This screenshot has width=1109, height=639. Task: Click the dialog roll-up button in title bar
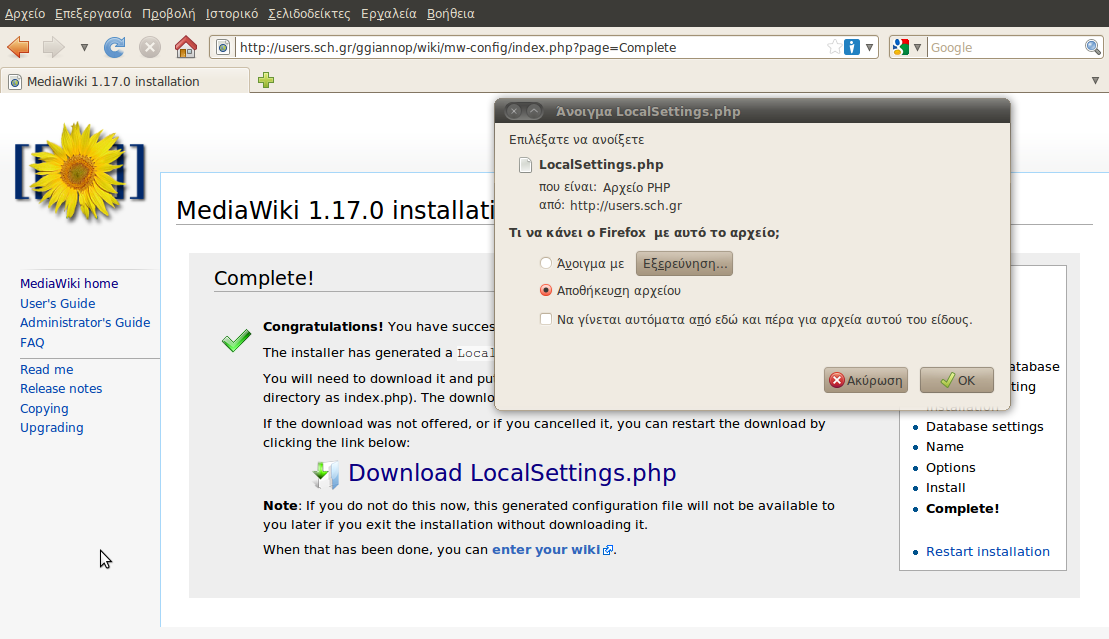coord(534,111)
